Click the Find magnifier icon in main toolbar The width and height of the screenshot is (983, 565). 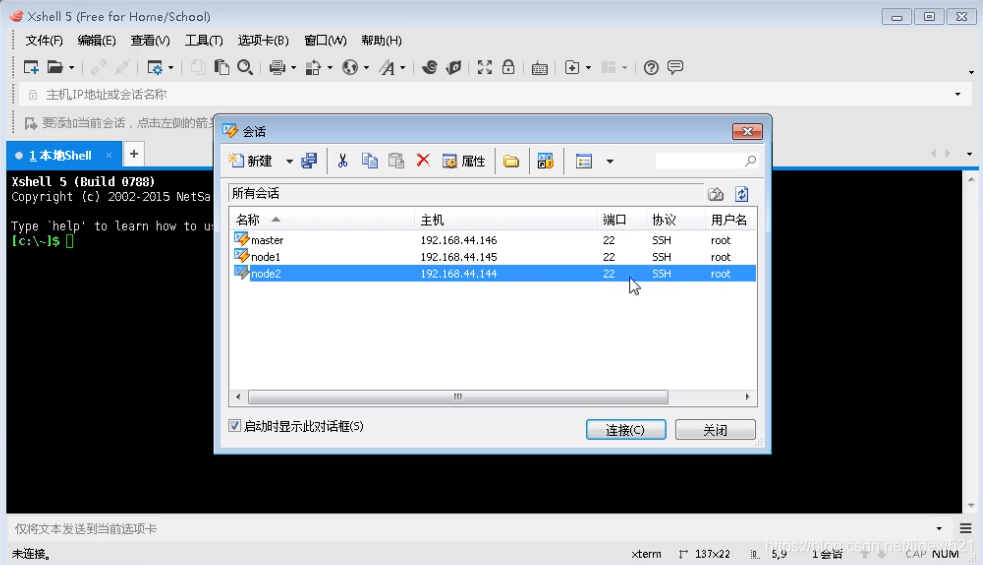click(x=245, y=67)
